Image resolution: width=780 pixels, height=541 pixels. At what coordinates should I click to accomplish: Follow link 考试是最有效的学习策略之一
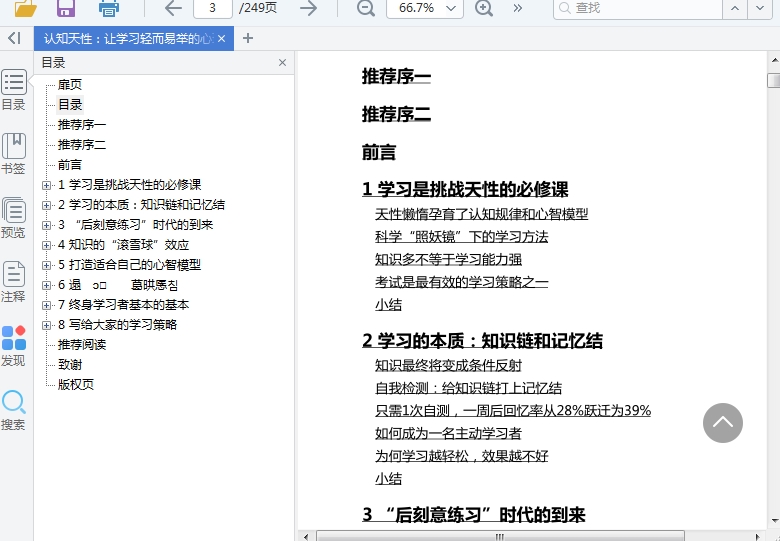[462, 282]
